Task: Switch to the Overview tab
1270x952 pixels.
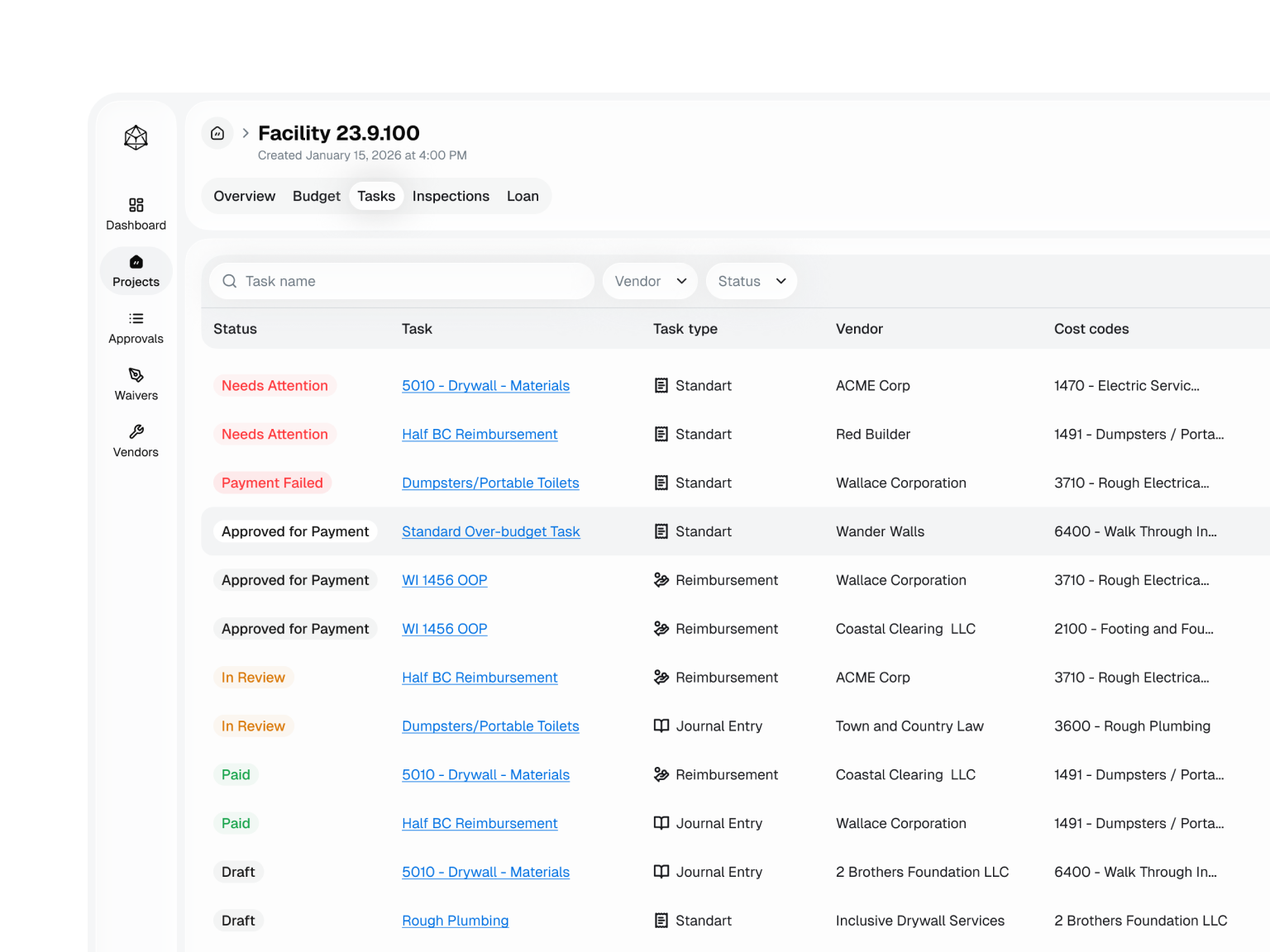Action: 244,196
